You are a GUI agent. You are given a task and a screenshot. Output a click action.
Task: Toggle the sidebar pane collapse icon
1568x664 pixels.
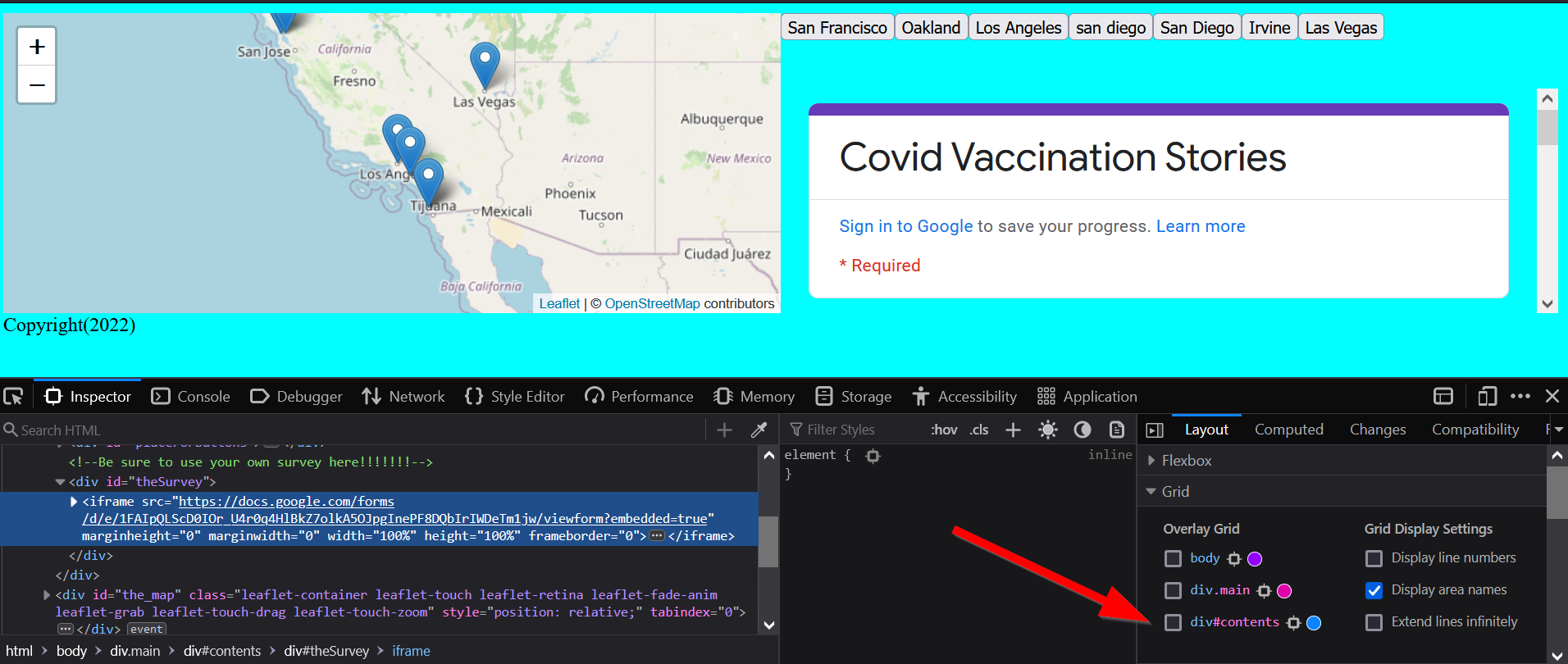pos(1155,430)
